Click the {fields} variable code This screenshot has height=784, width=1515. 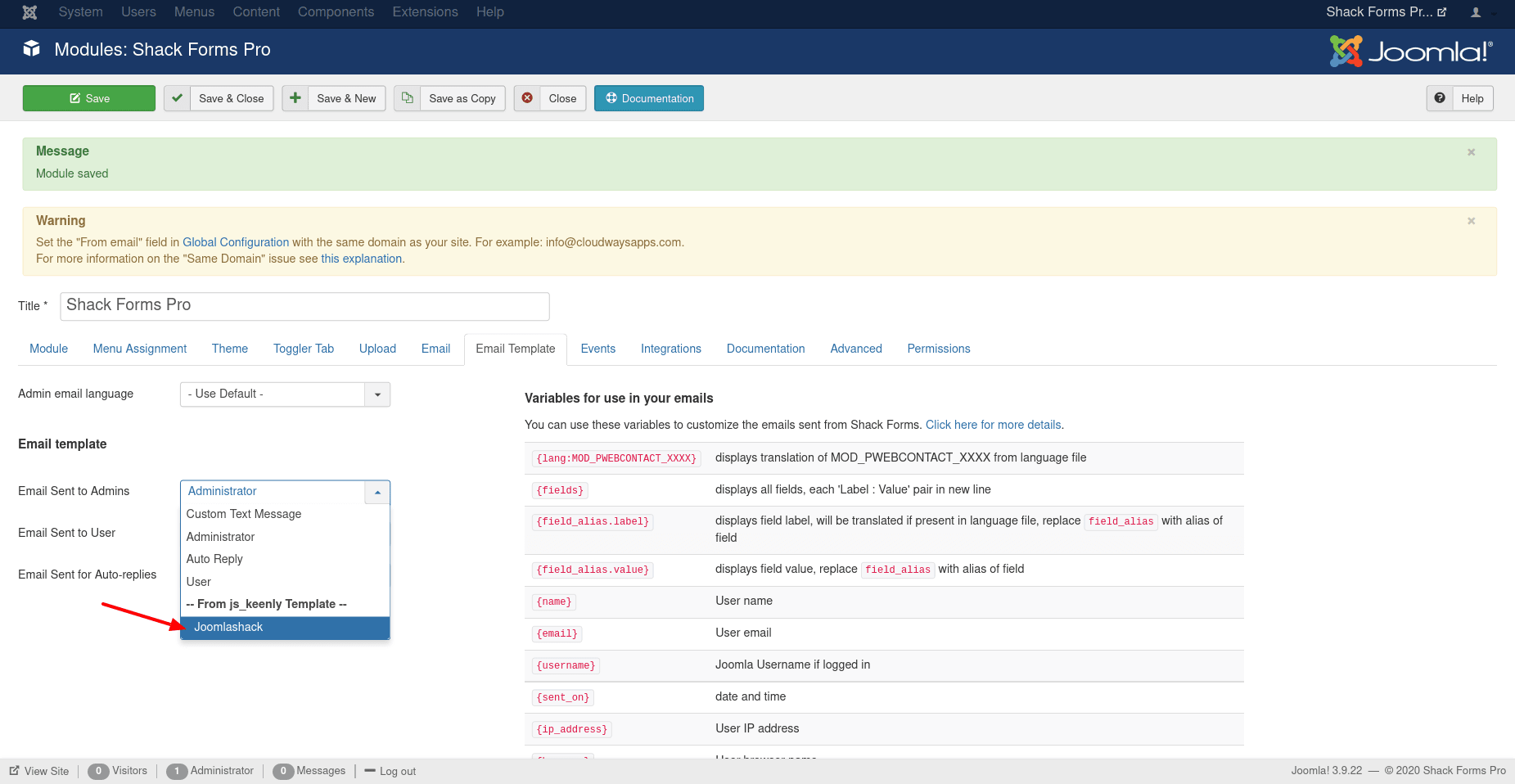560,490
